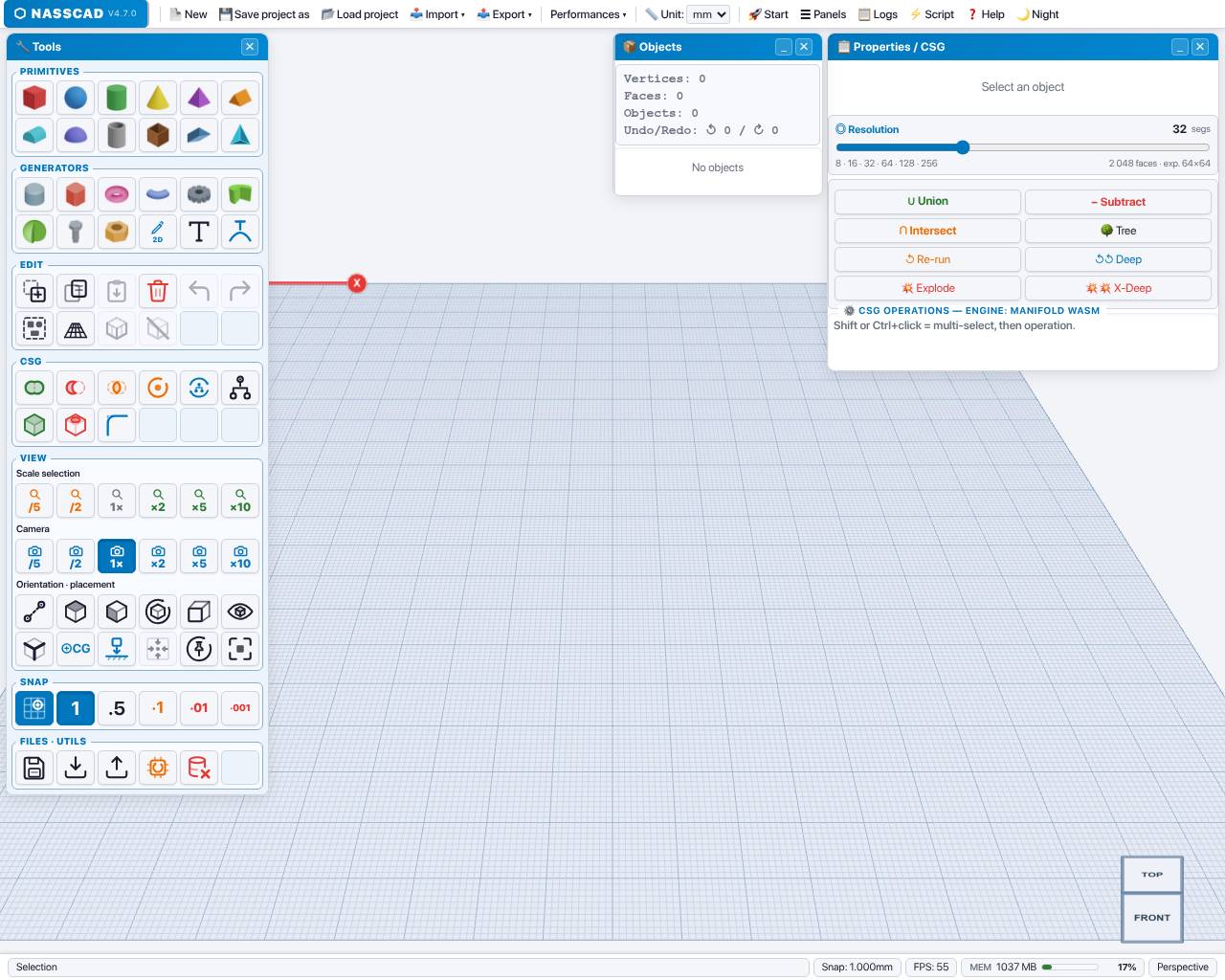Scale selection by x10
Image resolution: width=1225 pixels, height=980 pixels.
pyautogui.click(x=240, y=500)
